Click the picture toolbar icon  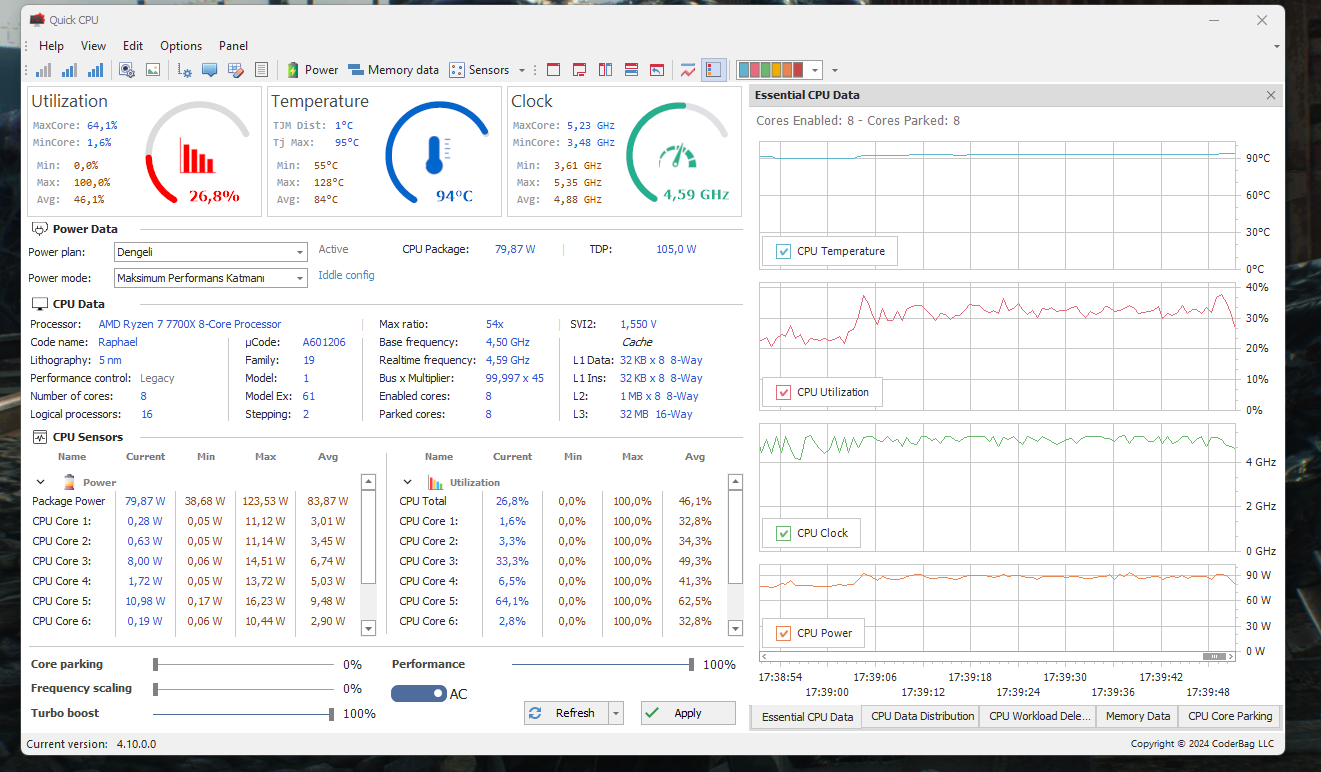pyautogui.click(x=153, y=70)
